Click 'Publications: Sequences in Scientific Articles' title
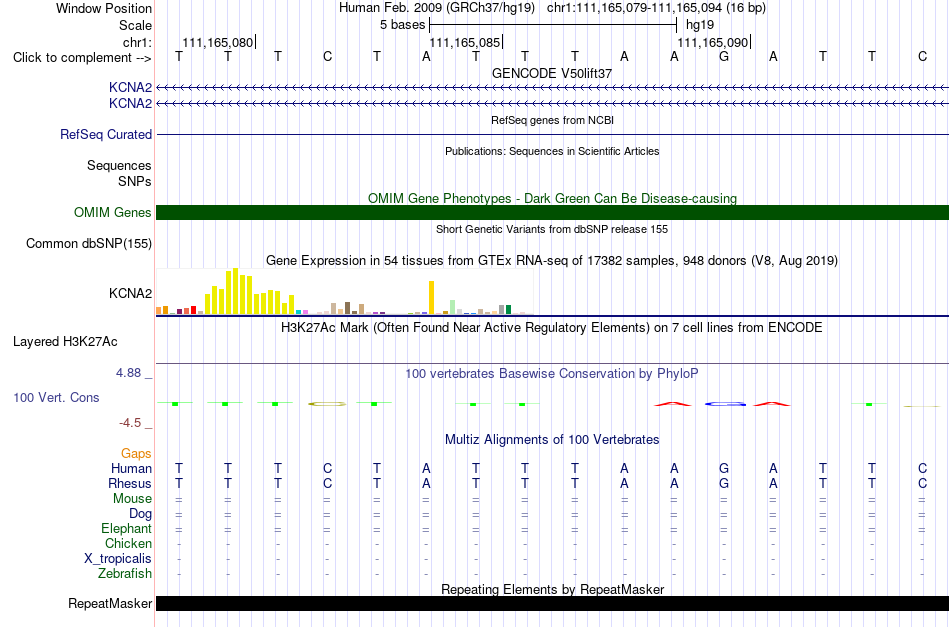 (552, 151)
